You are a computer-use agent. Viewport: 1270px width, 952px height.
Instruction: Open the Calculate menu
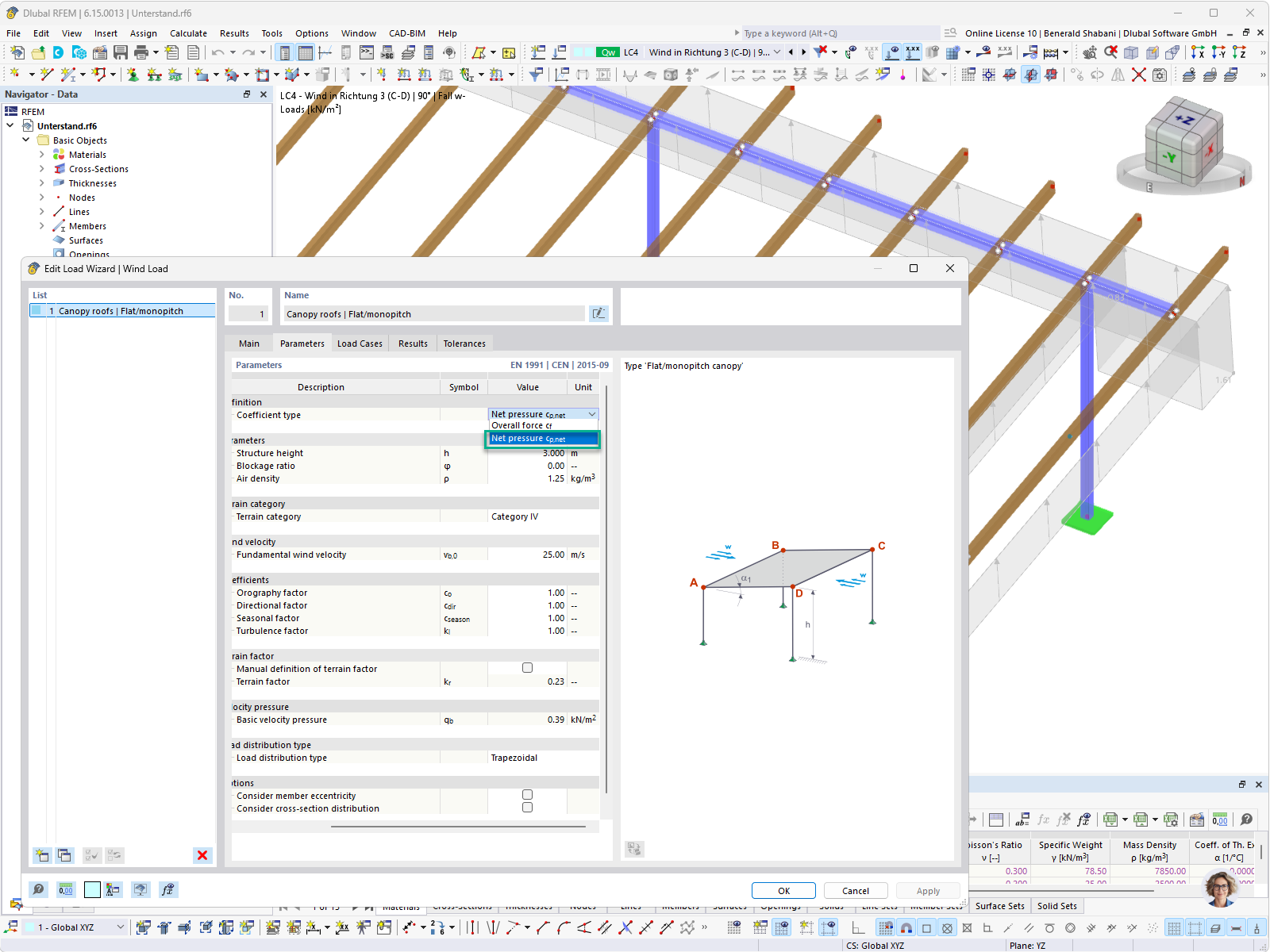188,33
